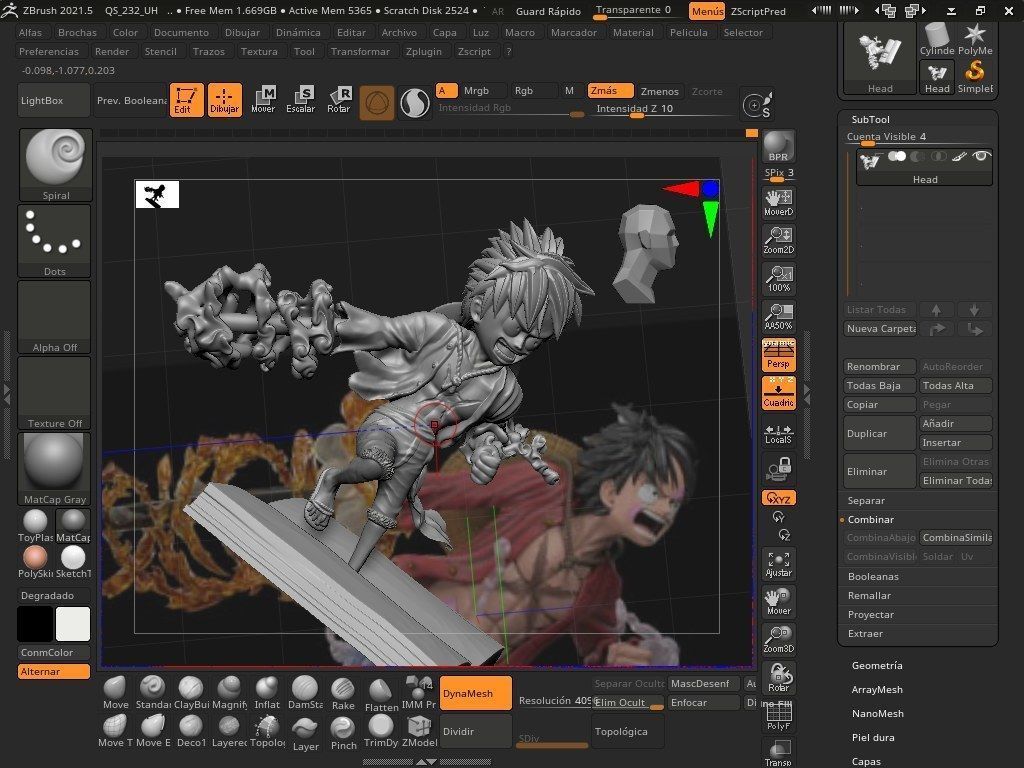Click the Ajustar frame icon

778,564
